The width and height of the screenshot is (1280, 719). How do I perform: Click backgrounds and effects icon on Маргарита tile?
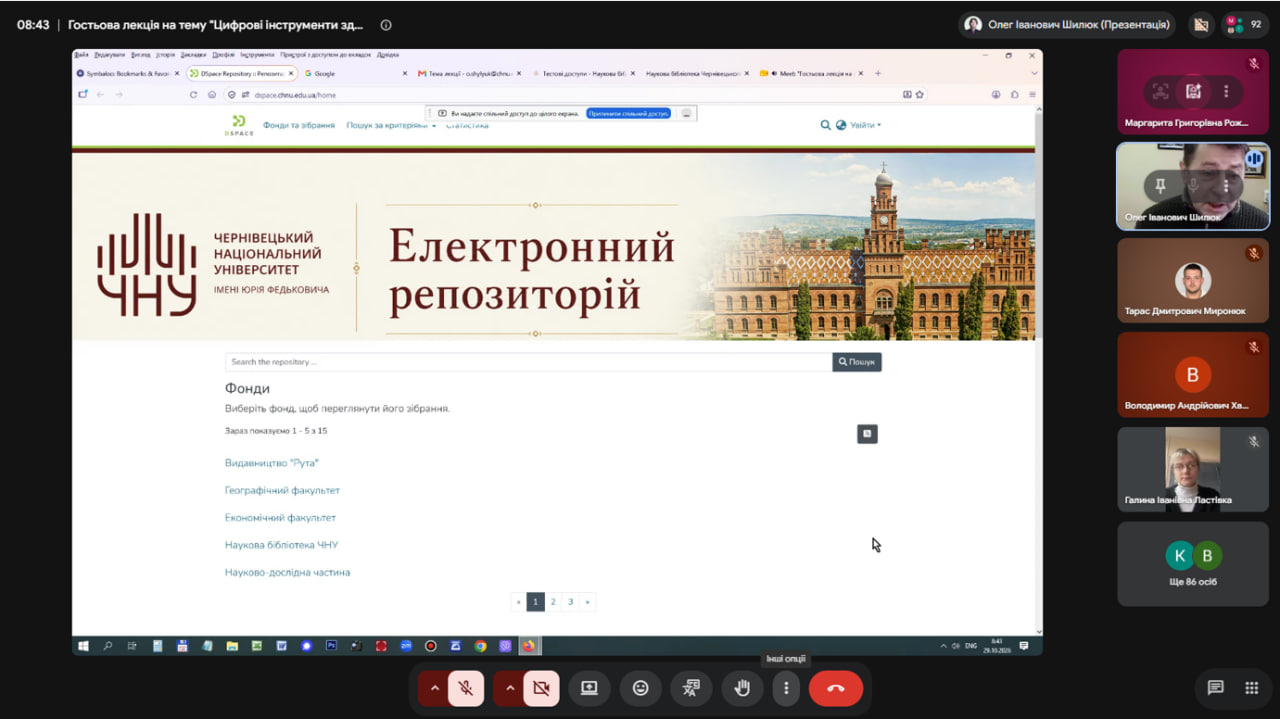point(1193,92)
